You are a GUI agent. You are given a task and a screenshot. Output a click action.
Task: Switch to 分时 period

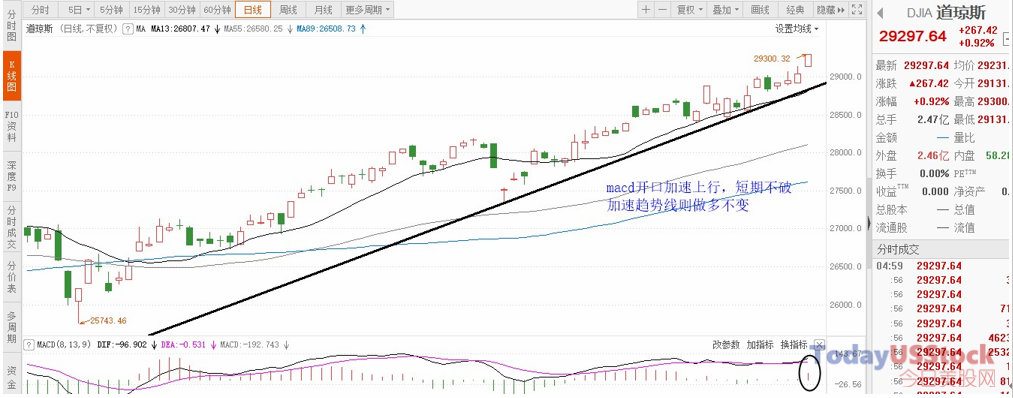(40, 10)
